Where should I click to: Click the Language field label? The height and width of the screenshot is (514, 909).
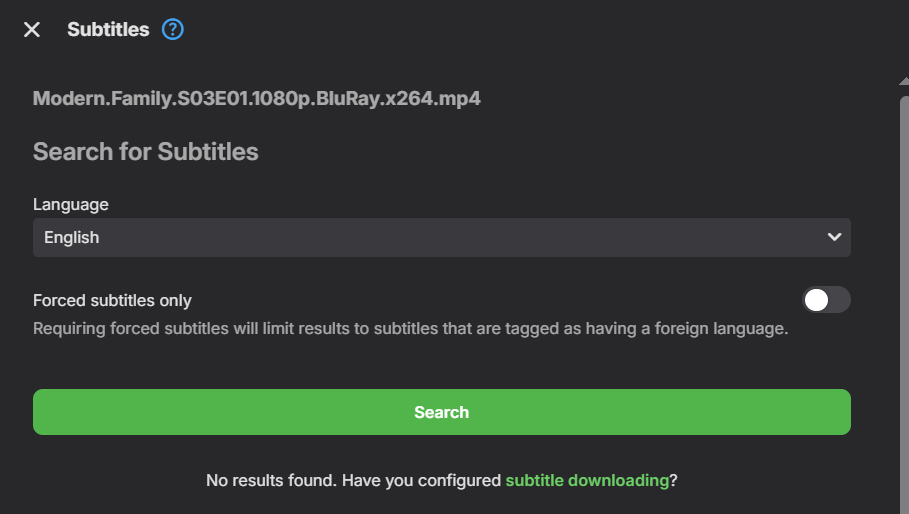point(71,204)
